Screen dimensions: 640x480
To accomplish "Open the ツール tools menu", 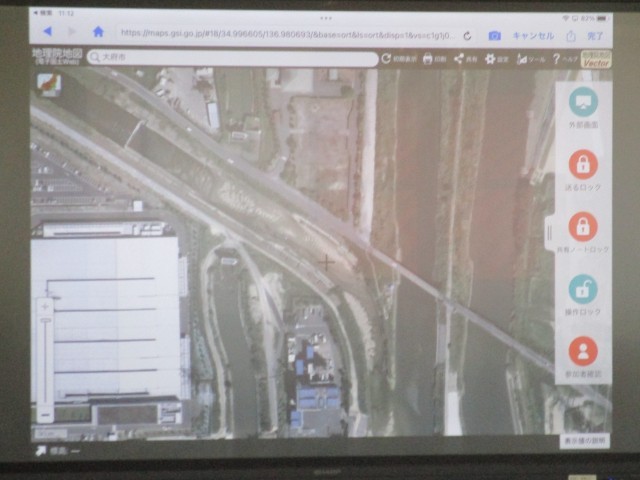I will point(530,60).
